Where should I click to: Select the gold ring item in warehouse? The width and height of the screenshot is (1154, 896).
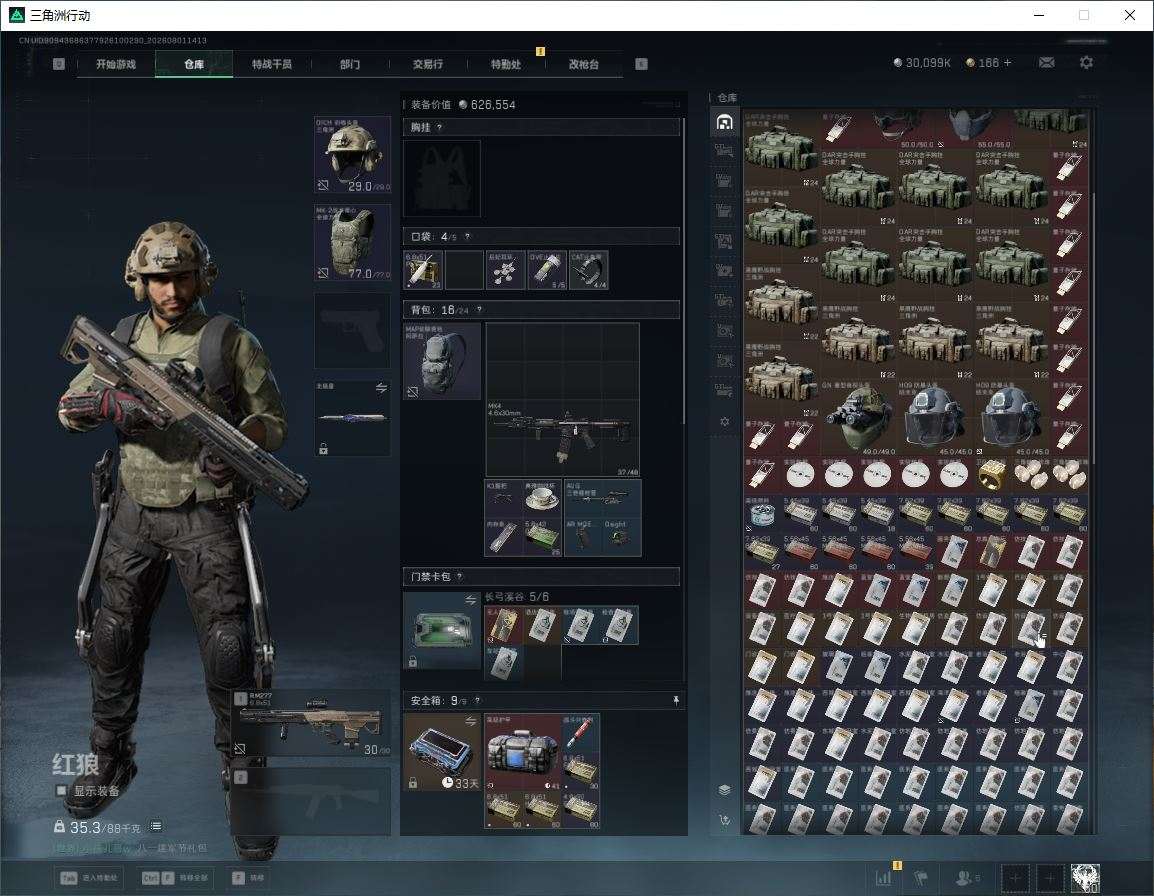pyautogui.click(x=992, y=475)
